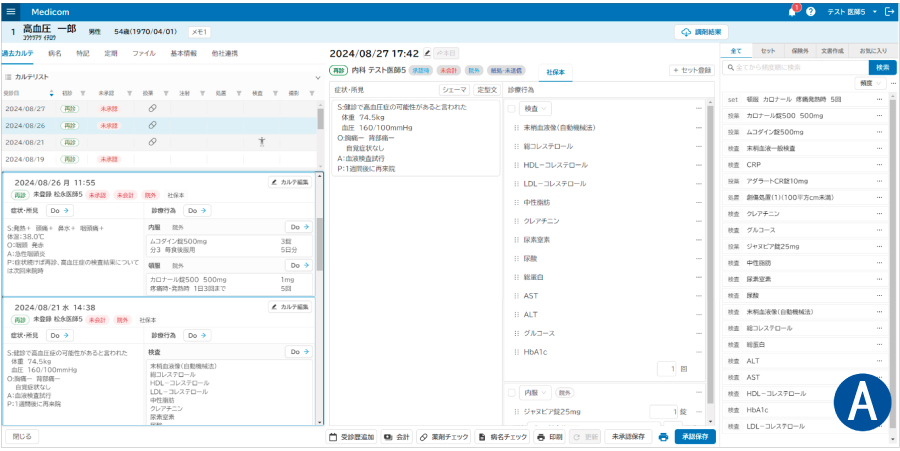
Task: Click the prescription link icon in 2024/08/26 row
Action: (x=152, y=125)
